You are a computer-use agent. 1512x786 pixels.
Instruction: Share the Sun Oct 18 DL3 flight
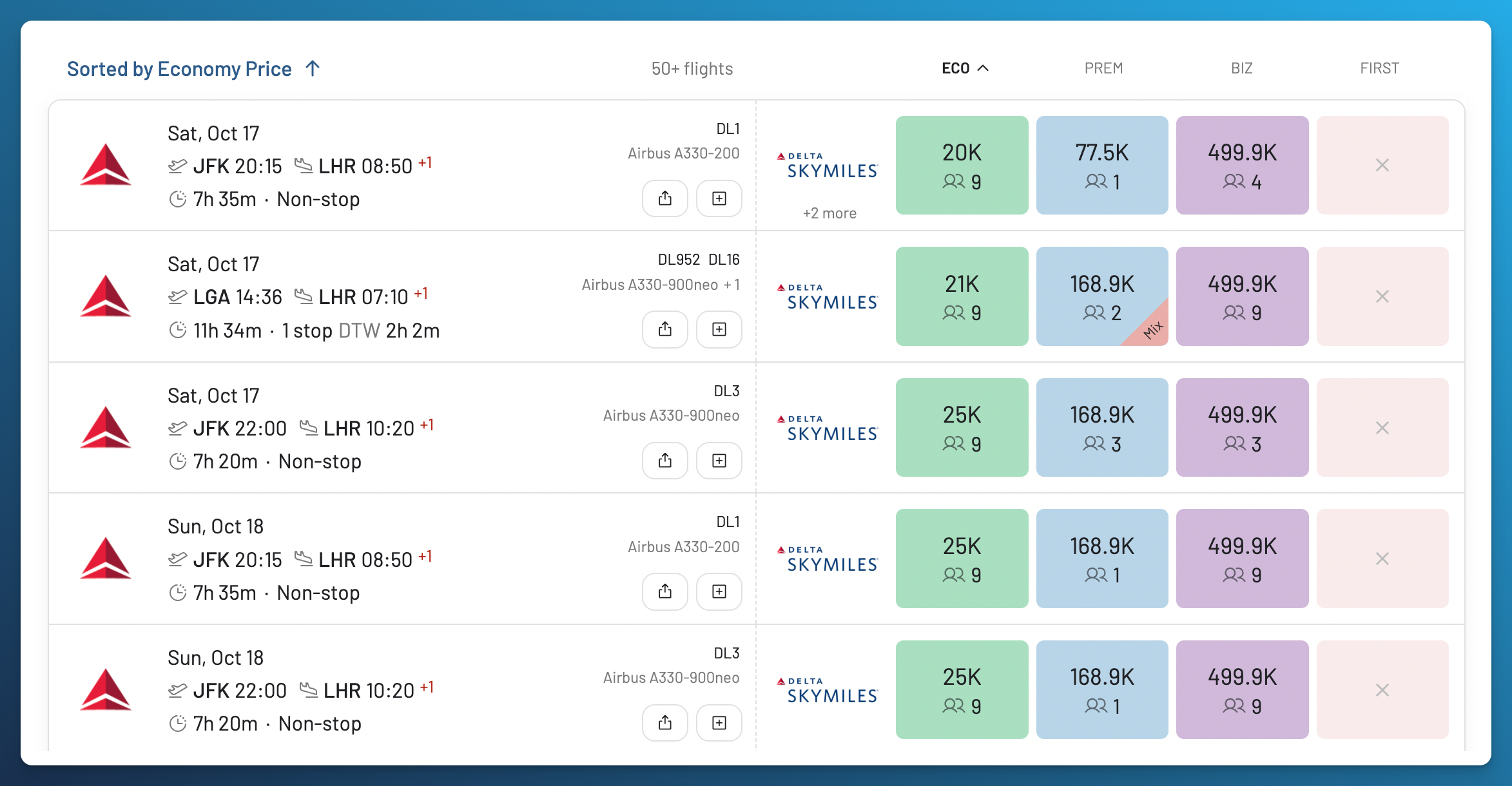(x=665, y=723)
